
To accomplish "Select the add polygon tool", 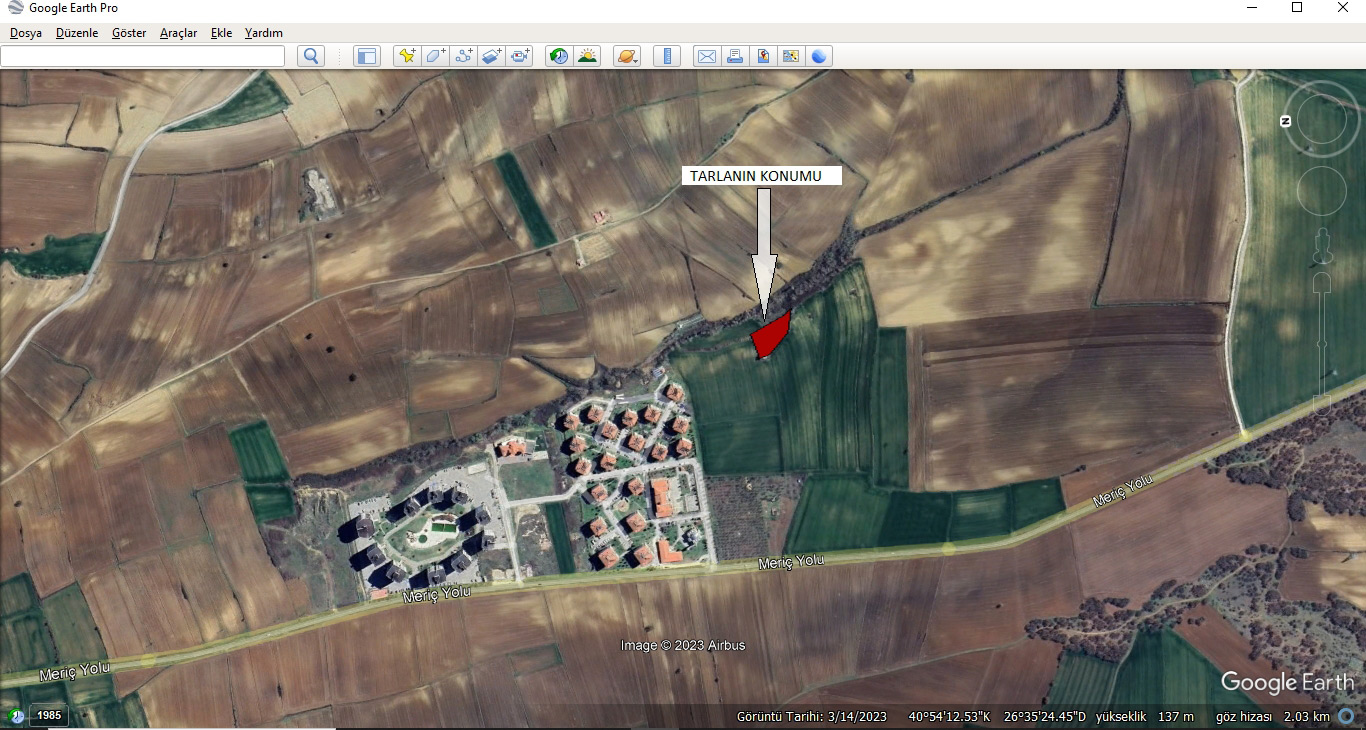I will [435, 56].
